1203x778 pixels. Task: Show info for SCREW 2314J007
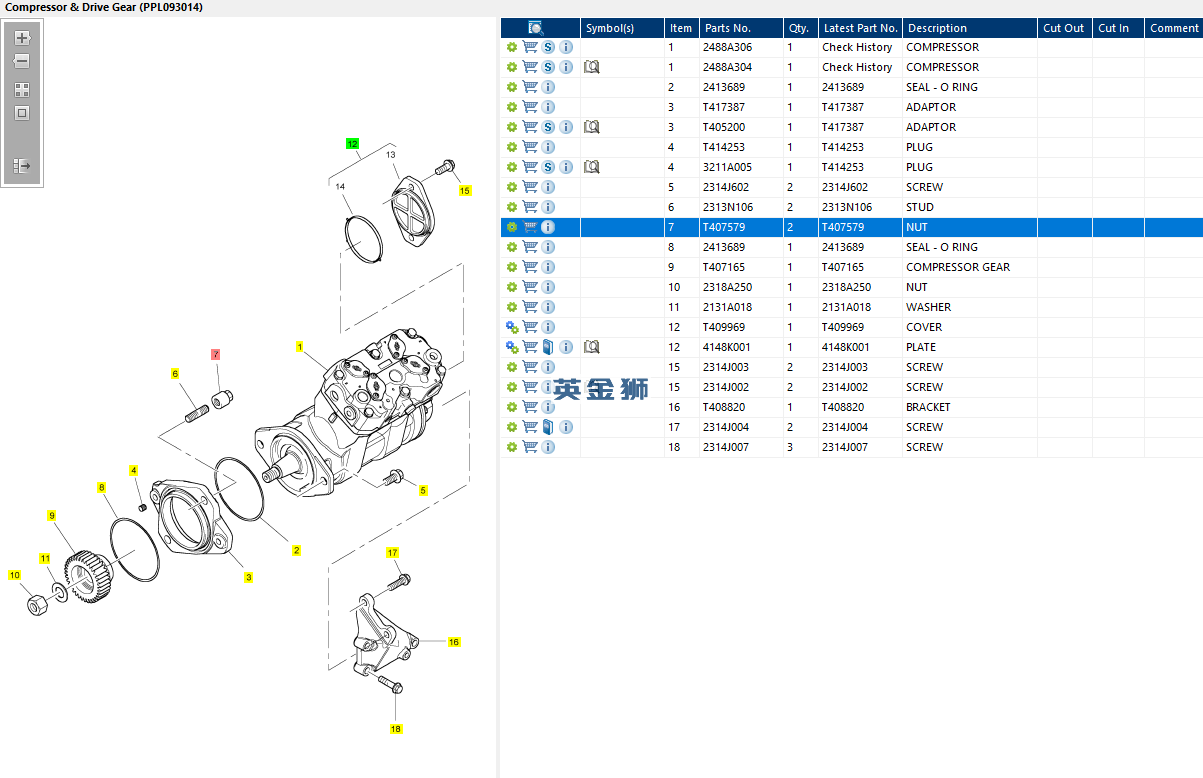pos(548,447)
